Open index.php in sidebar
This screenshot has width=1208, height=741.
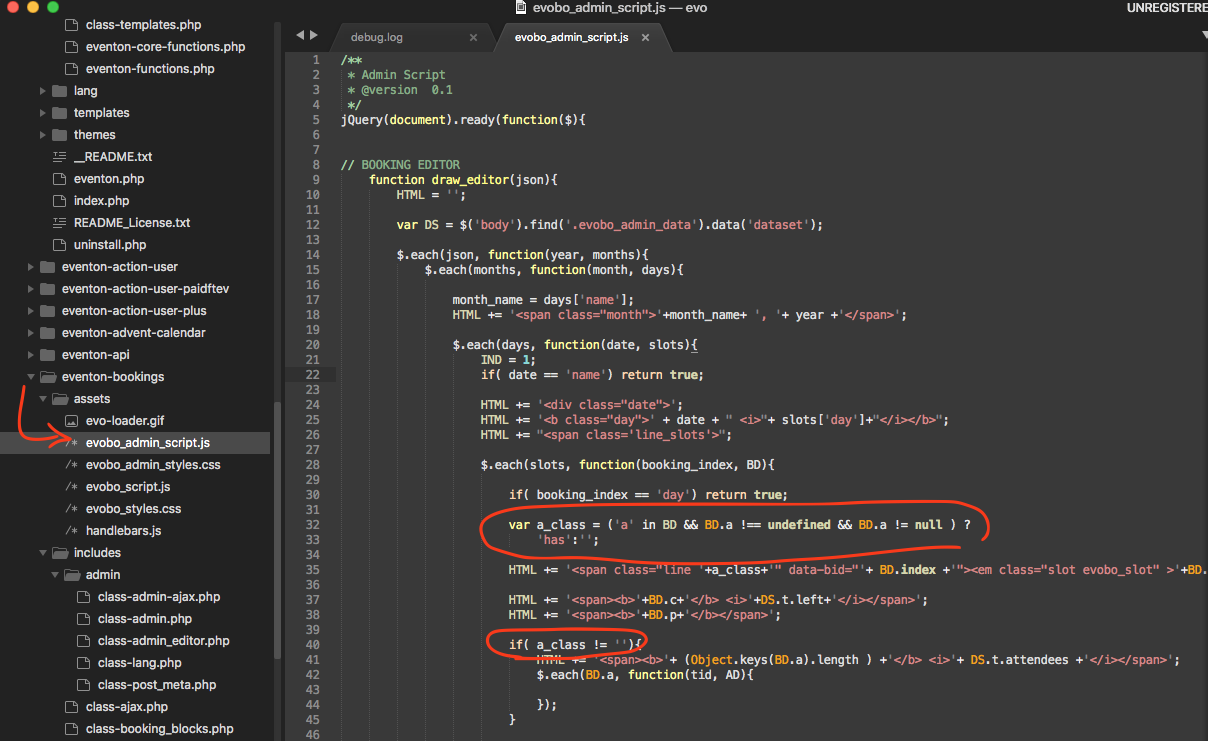[x=101, y=201]
